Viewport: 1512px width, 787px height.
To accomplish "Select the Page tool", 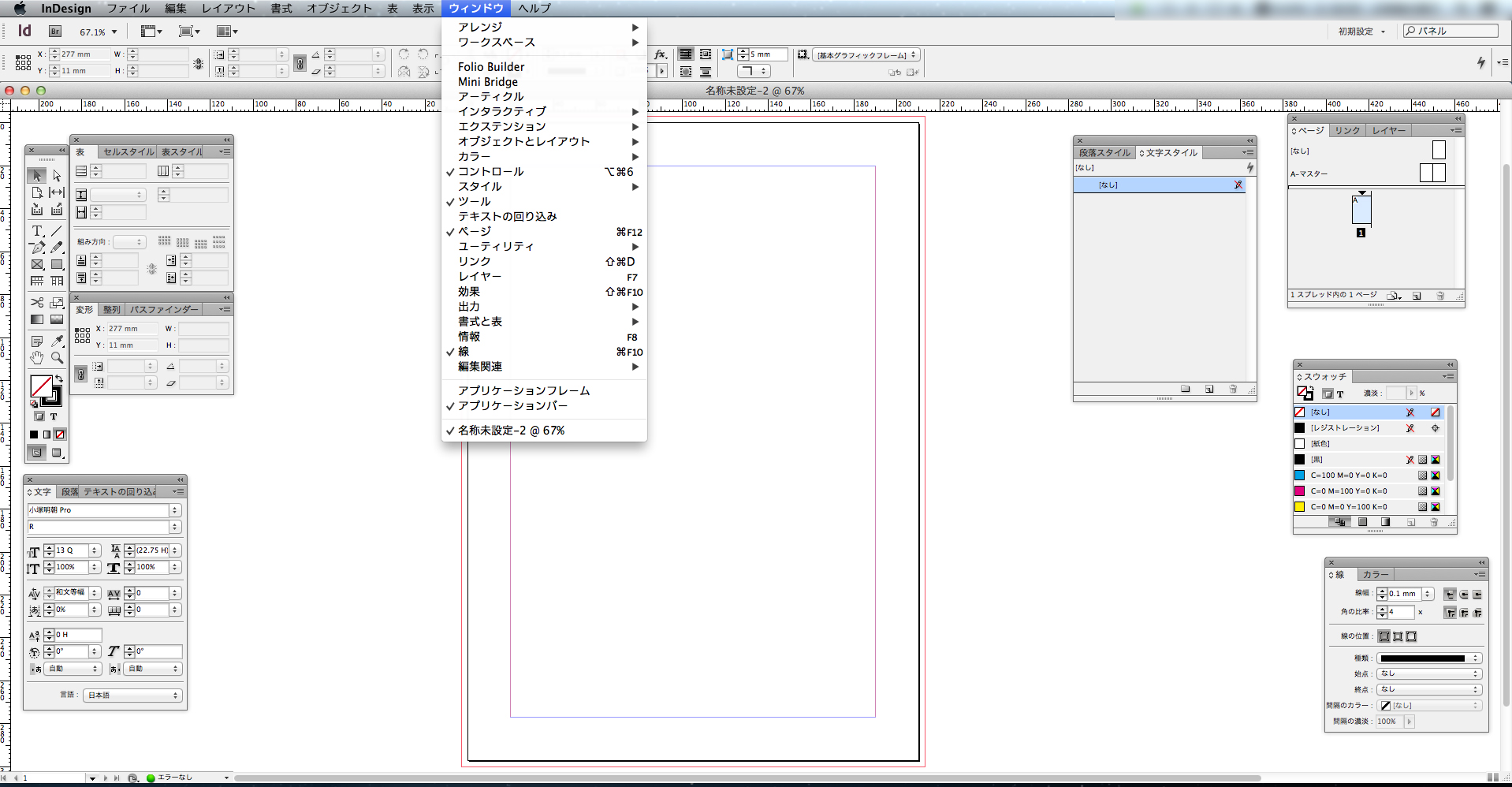I will (37, 192).
